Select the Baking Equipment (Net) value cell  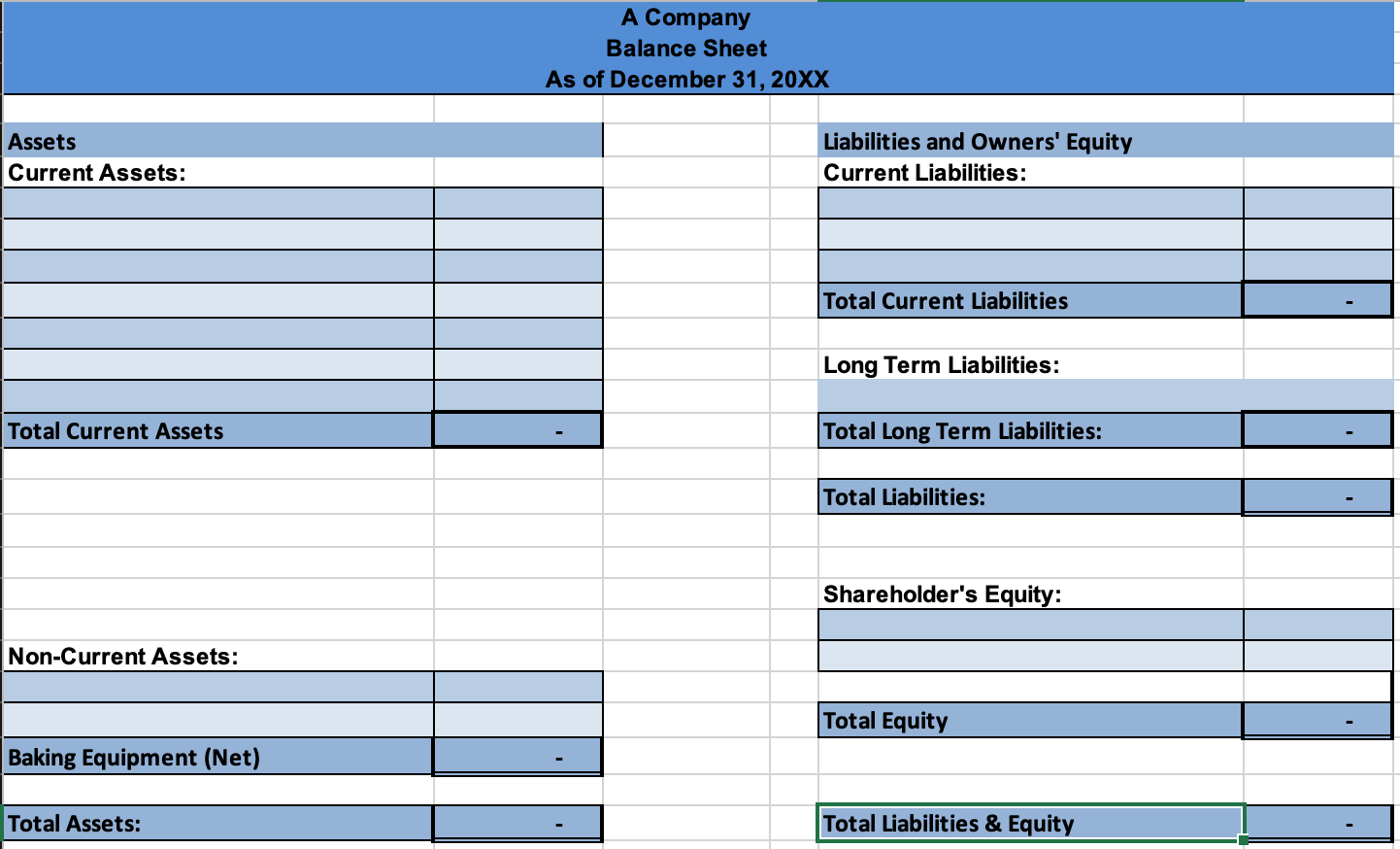tap(517, 758)
